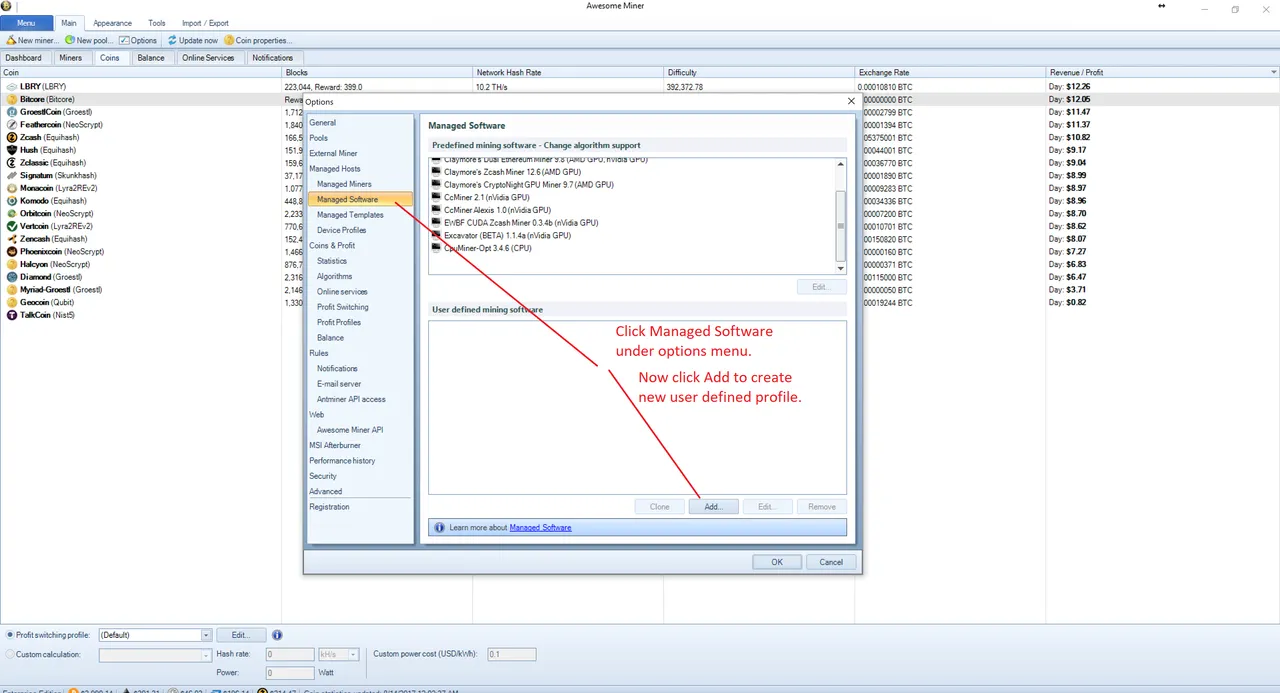Open the Profit switching profile dropdown
The width and height of the screenshot is (1280, 693).
tap(207, 635)
